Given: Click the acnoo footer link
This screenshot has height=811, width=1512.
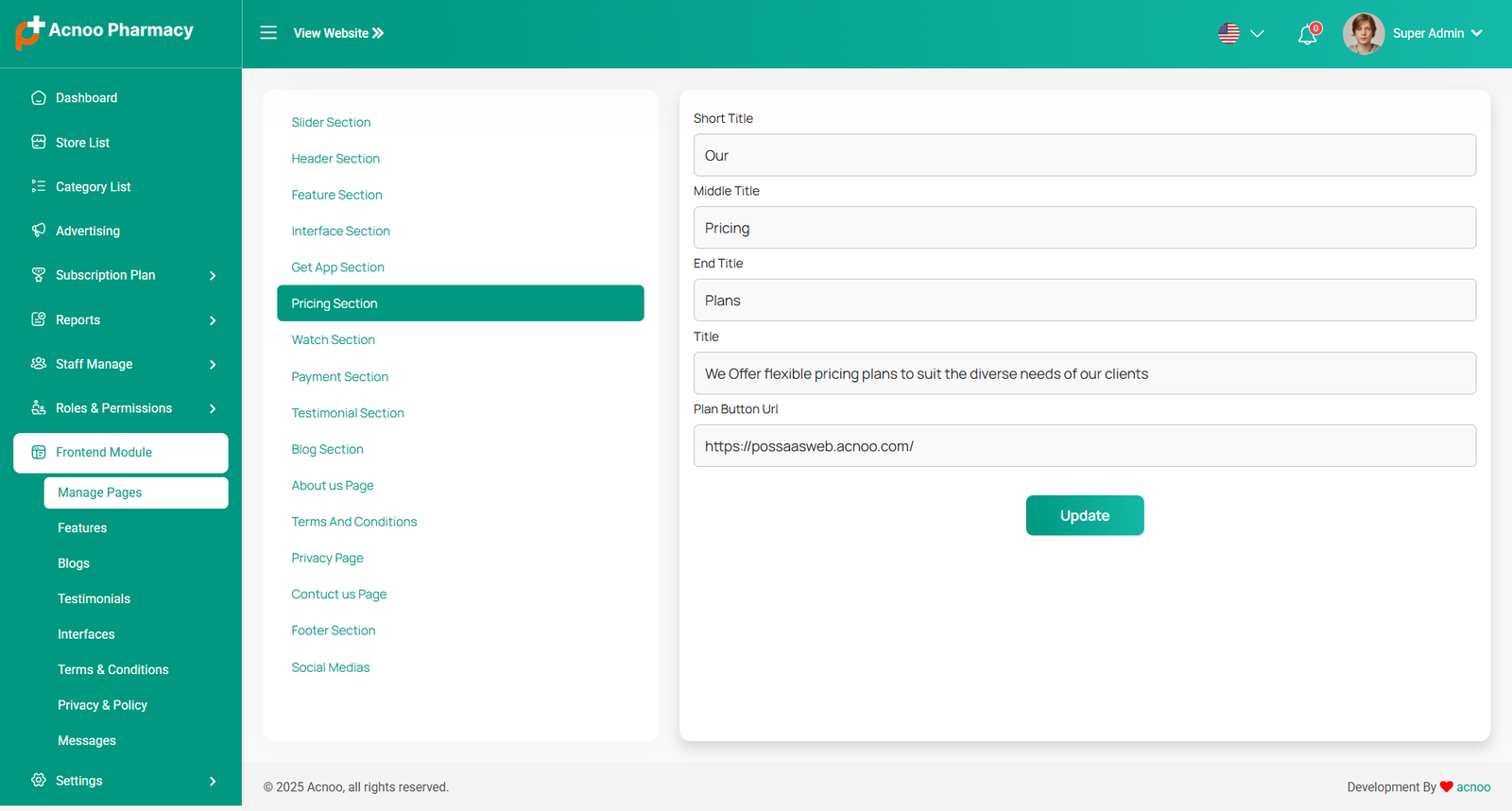Looking at the screenshot, I should click(x=1472, y=786).
